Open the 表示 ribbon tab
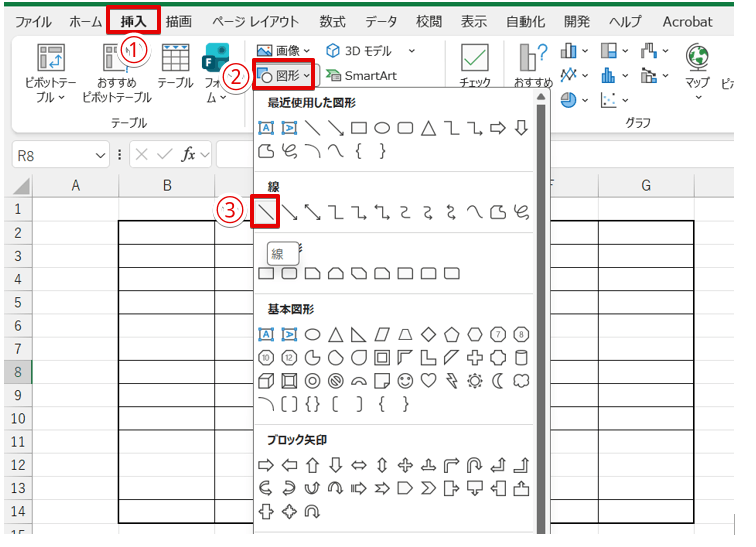Image resolution: width=756 pixels, height=547 pixels. [x=473, y=22]
